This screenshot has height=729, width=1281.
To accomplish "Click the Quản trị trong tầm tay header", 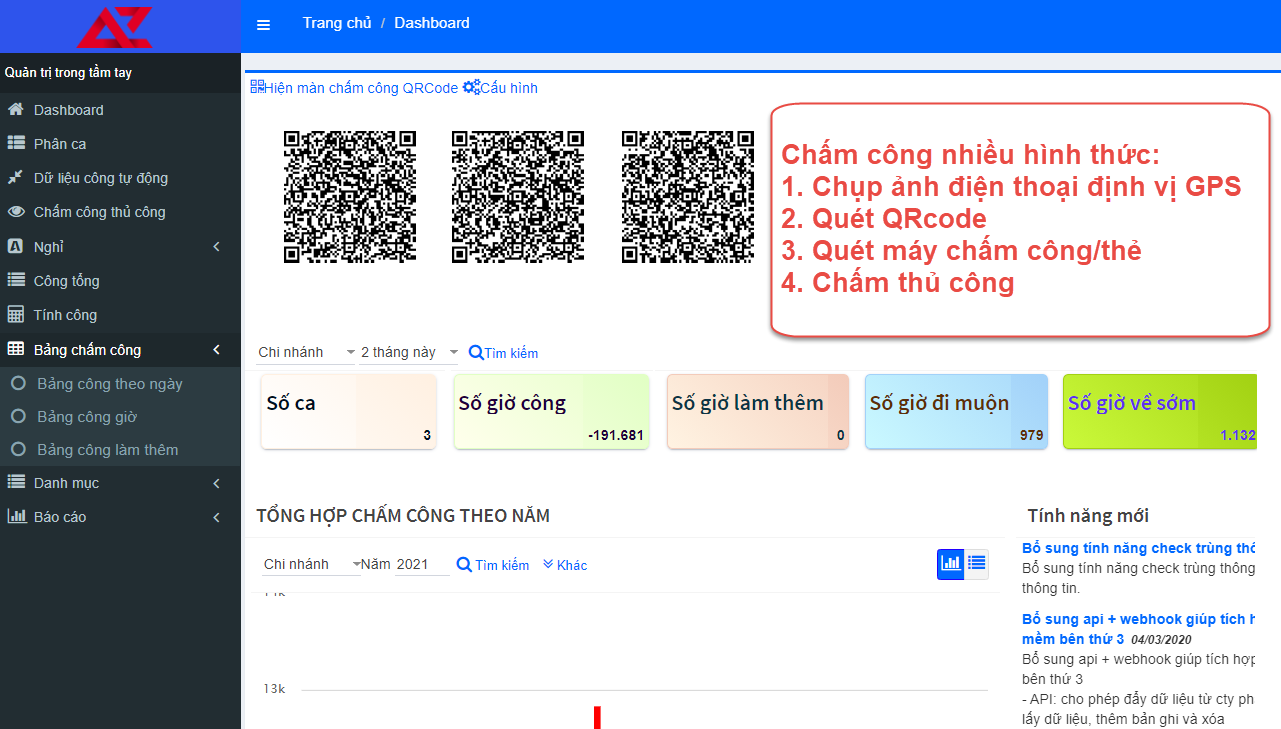I will coord(68,73).
